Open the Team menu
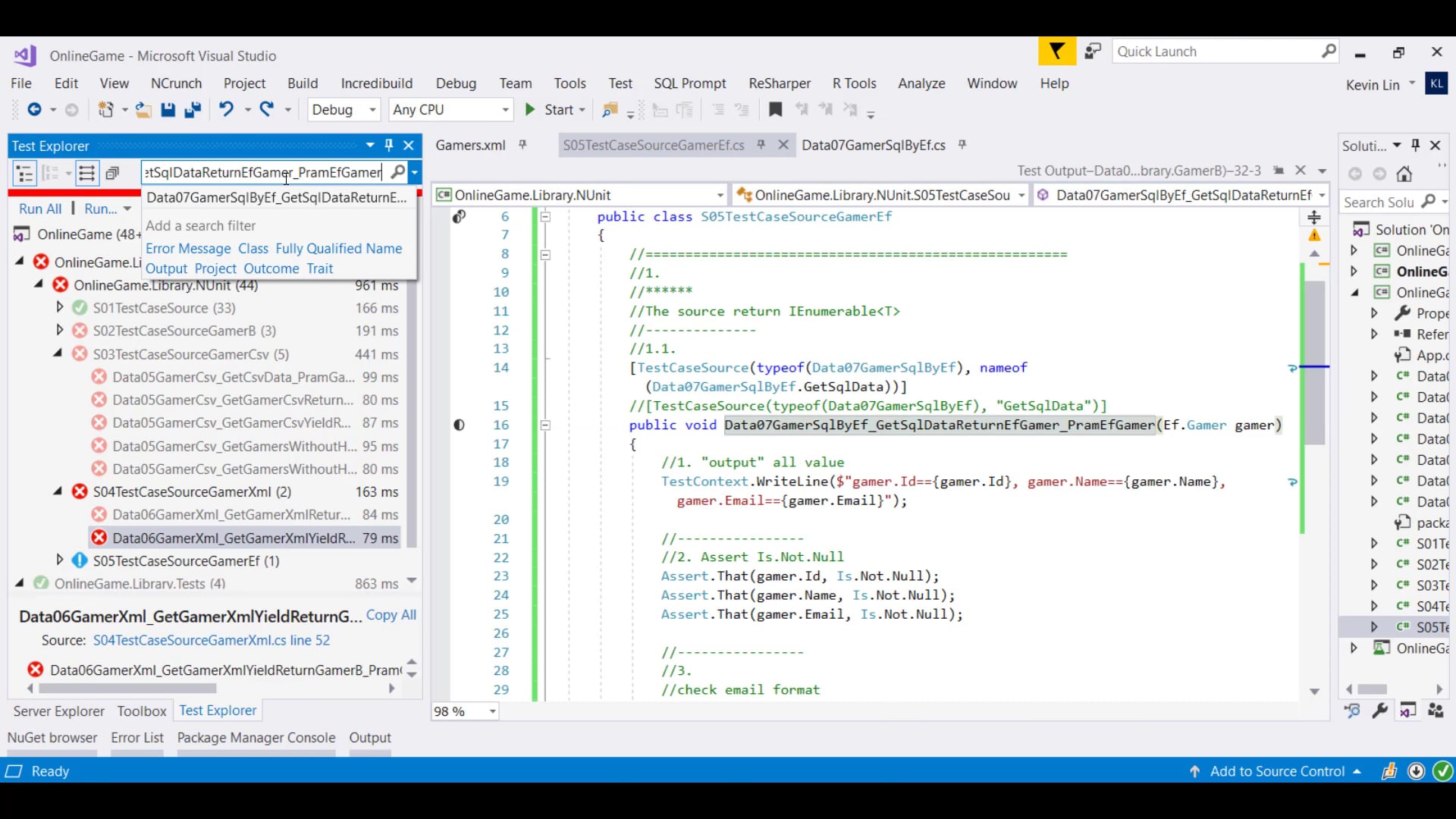1456x819 pixels. (x=515, y=83)
